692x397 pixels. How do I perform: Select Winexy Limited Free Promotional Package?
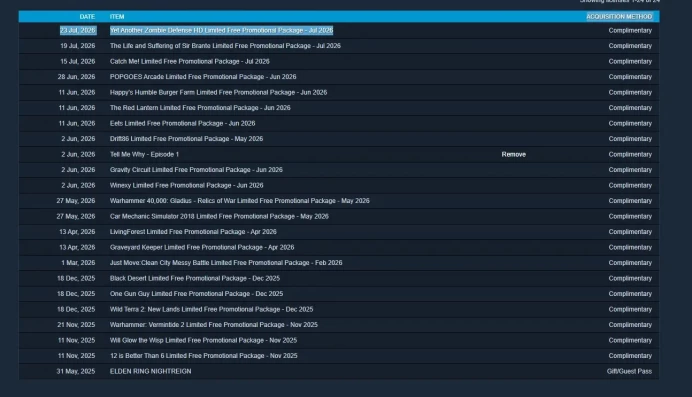pos(186,185)
